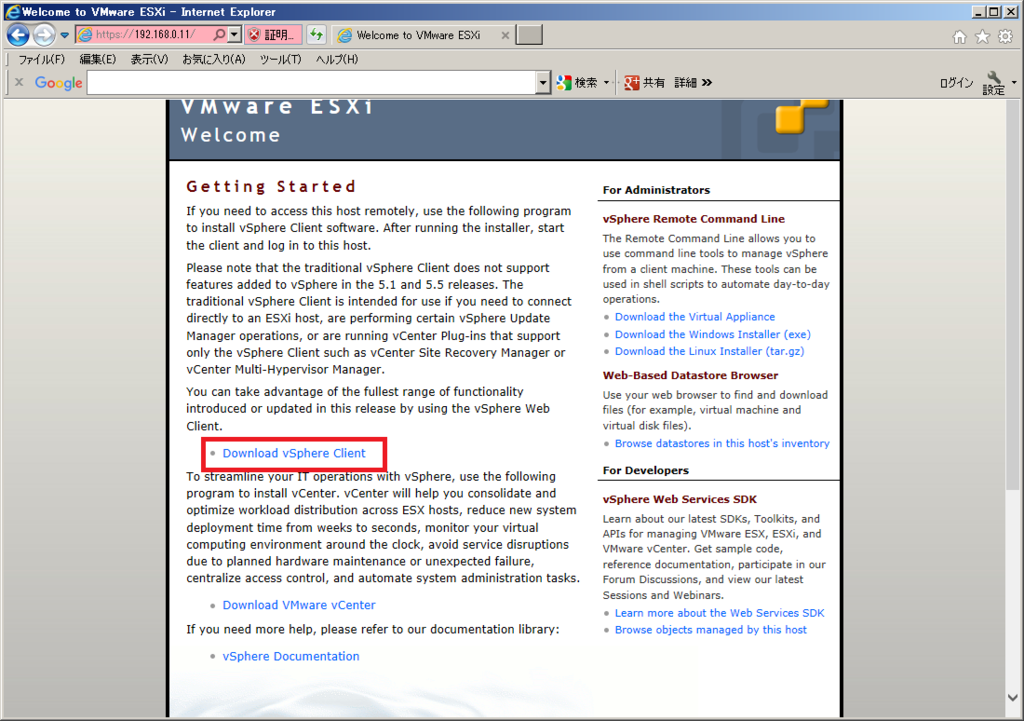Go forward with the browser Forward arrow
1024x721 pixels.
[x=44, y=35]
